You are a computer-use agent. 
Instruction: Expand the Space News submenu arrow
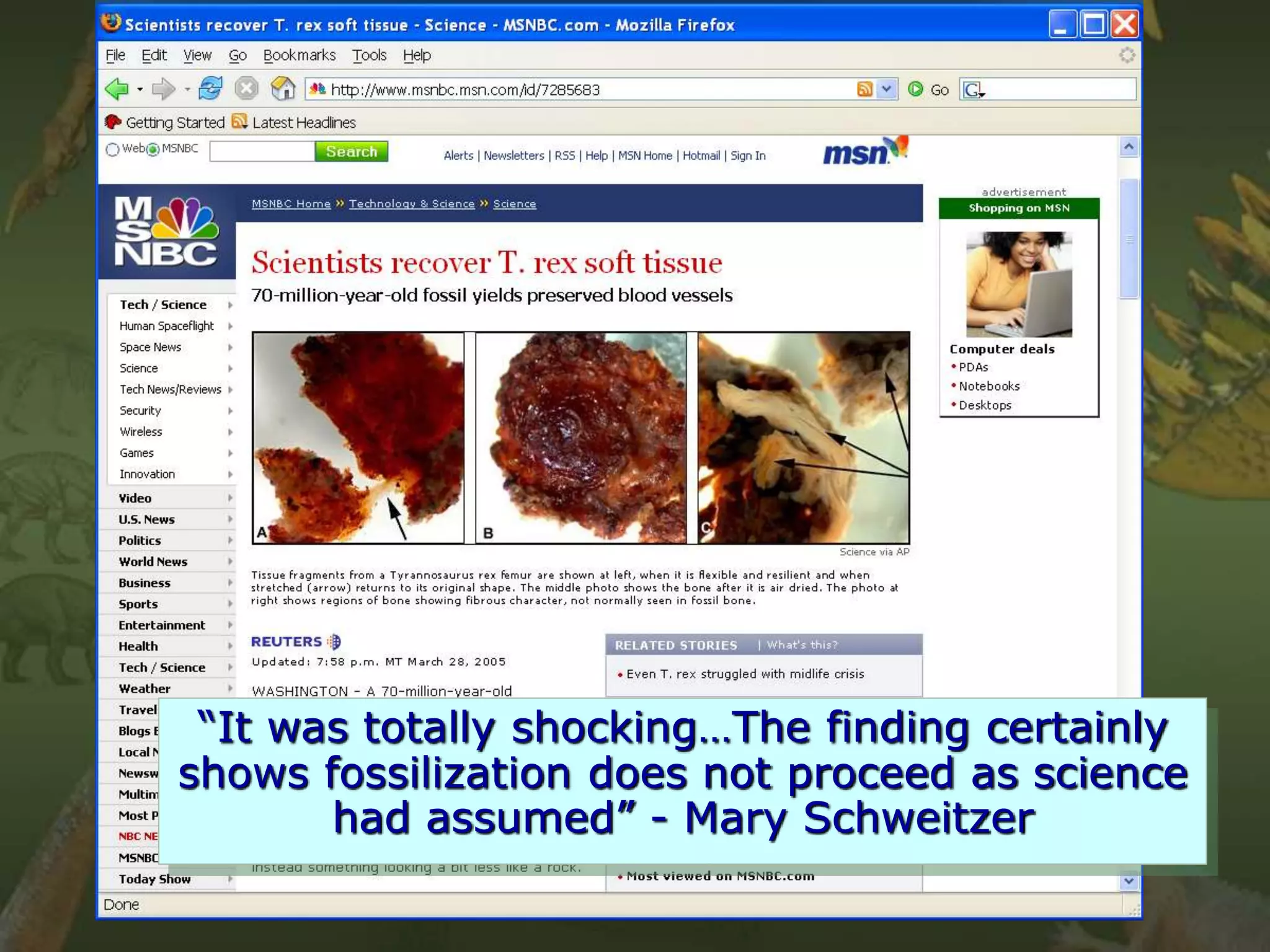(230, 347)
